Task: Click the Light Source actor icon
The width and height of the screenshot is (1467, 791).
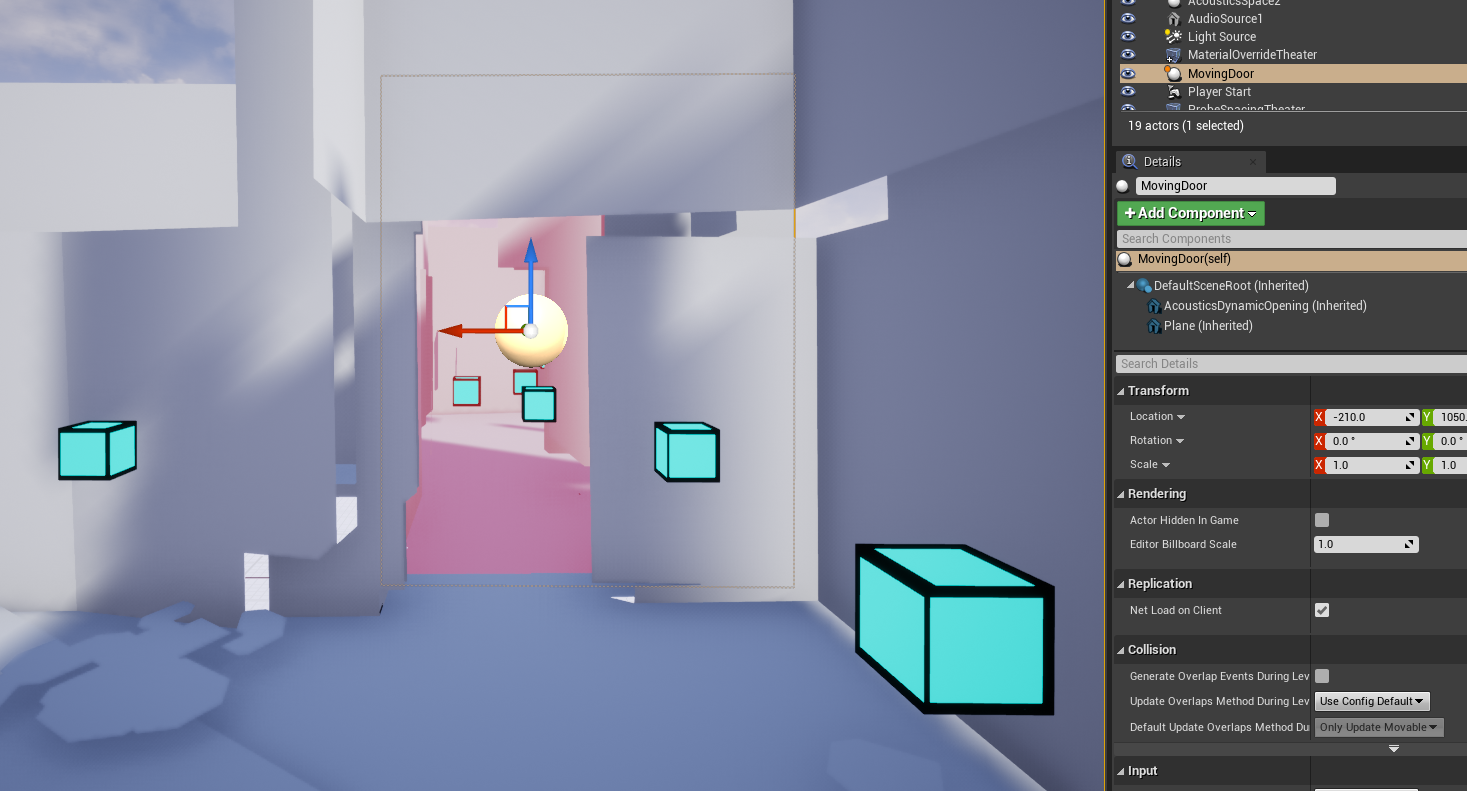Action: tap(1173, 37)
